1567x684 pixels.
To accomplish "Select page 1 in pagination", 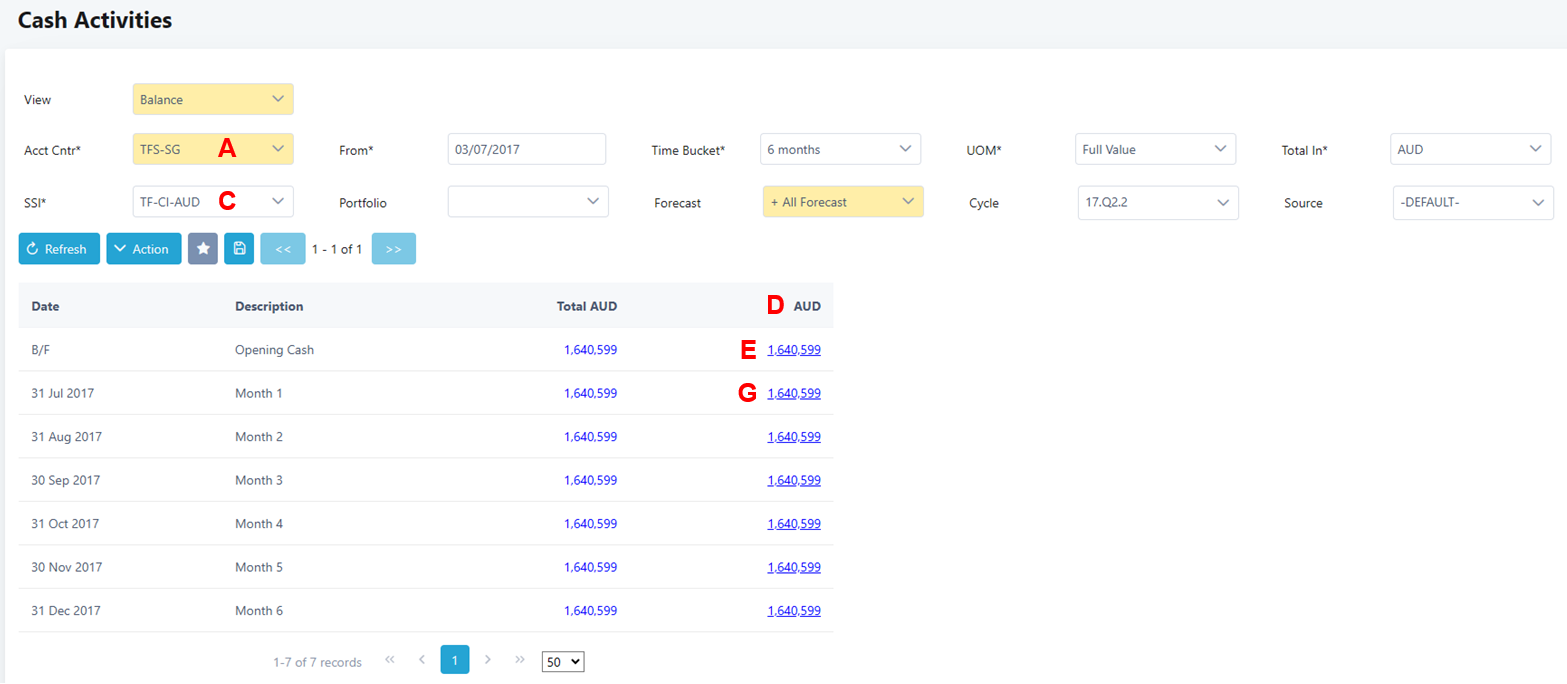I will pyautogui.click(x=455, y=660).
